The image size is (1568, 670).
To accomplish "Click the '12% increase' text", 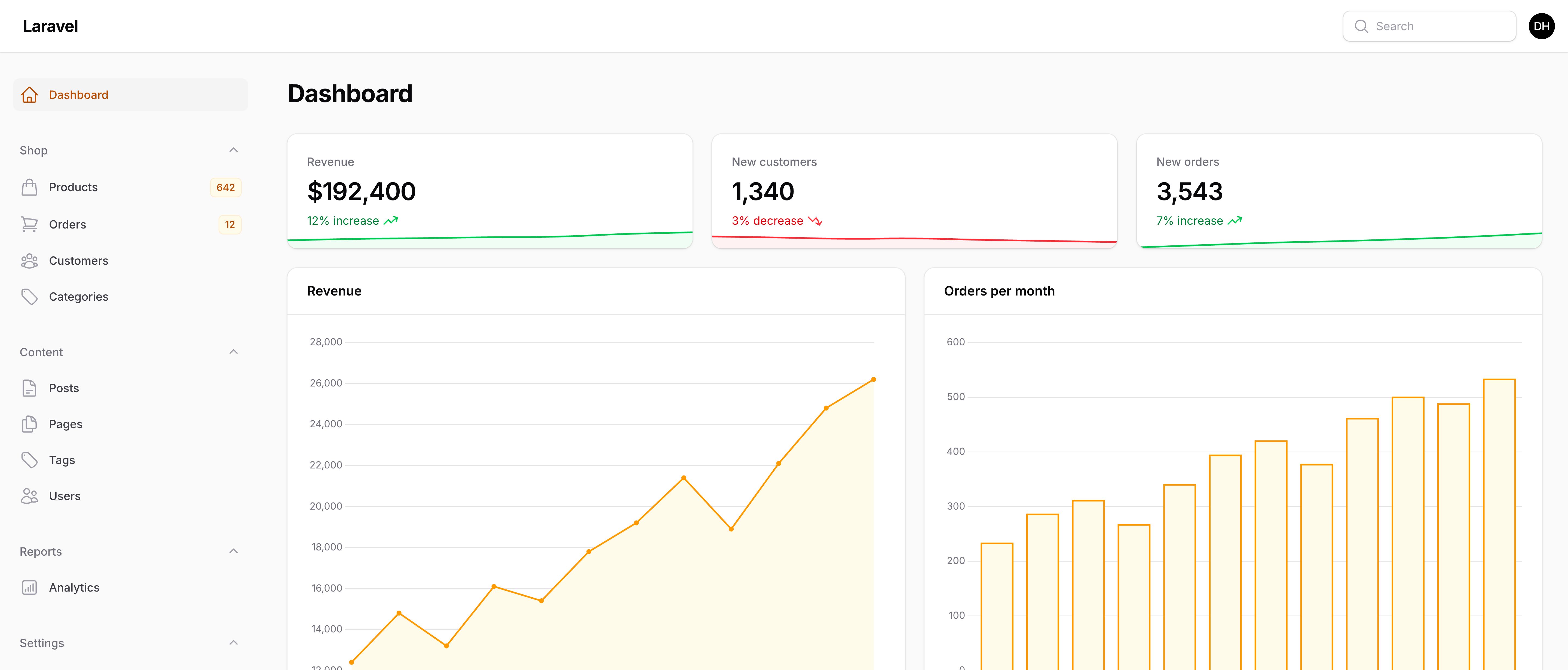I will [343, 221].
